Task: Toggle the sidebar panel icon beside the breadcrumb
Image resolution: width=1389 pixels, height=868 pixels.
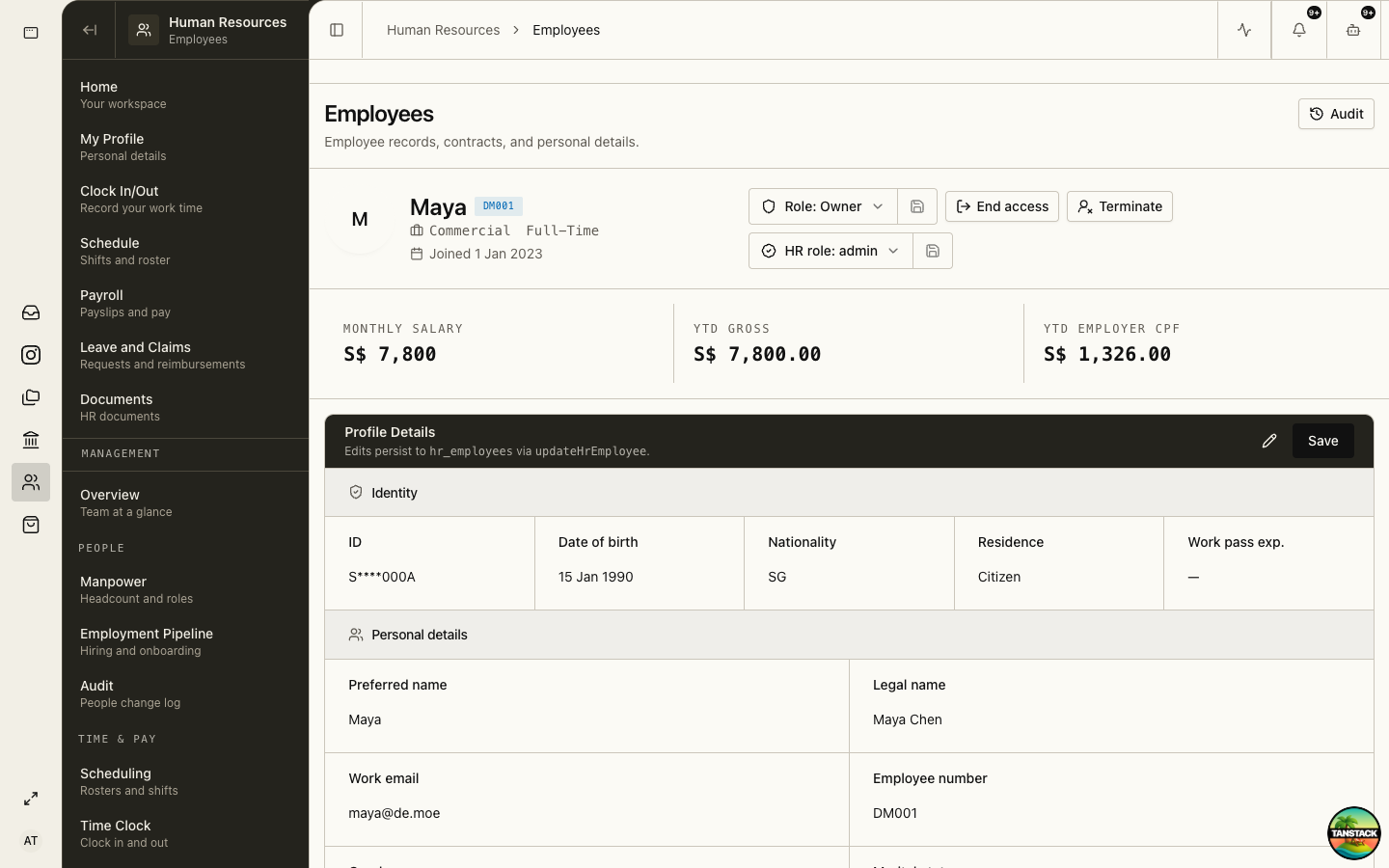Action: (x=337, y=30)
